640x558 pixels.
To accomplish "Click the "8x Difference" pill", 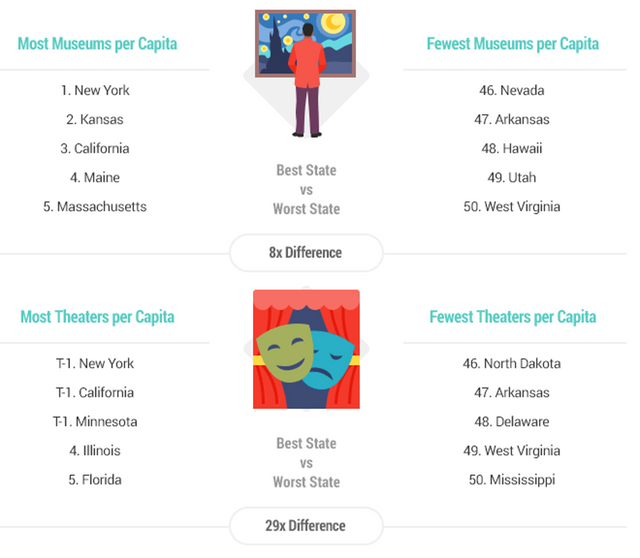I will [306, 252].
